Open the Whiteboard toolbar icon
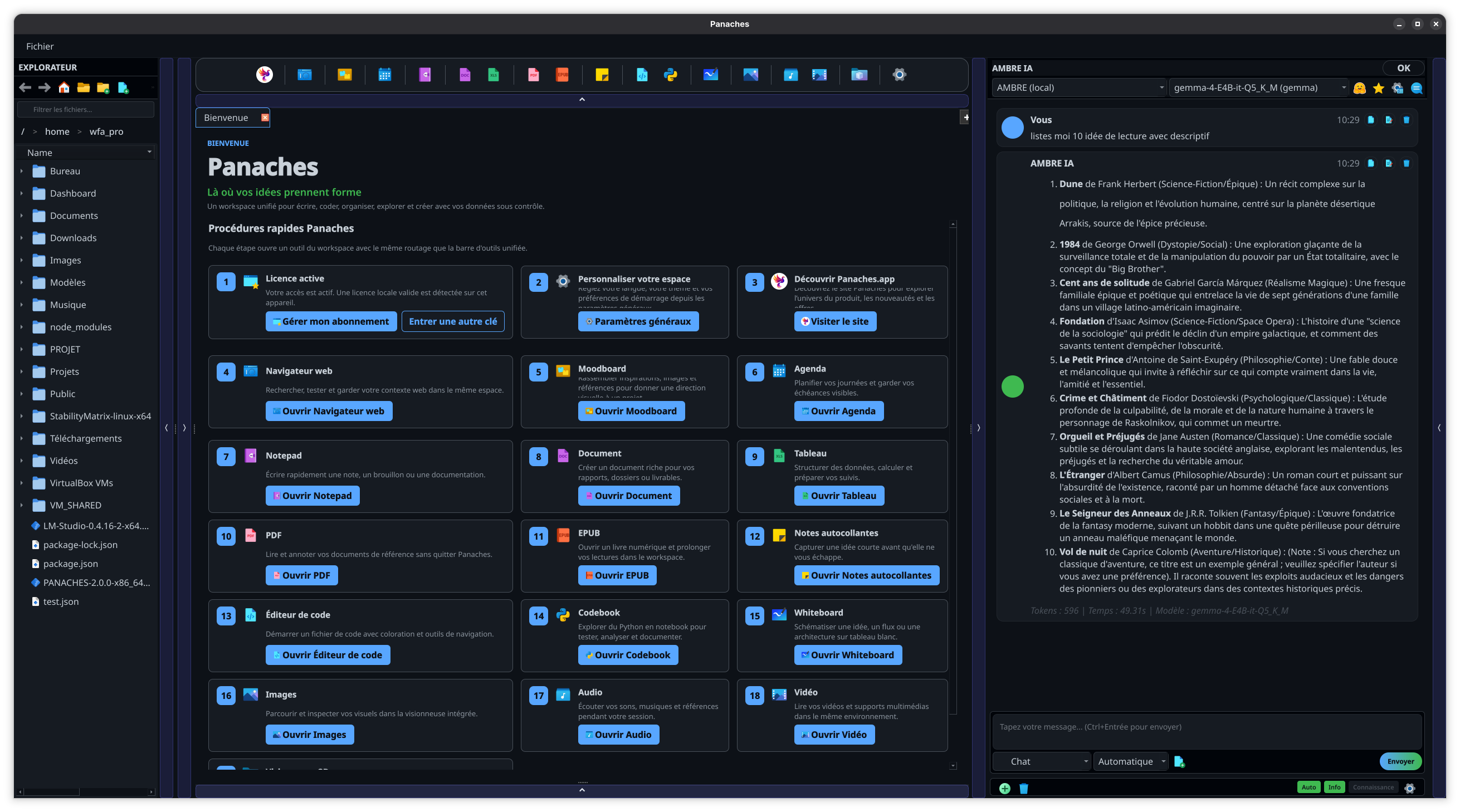 711,74
